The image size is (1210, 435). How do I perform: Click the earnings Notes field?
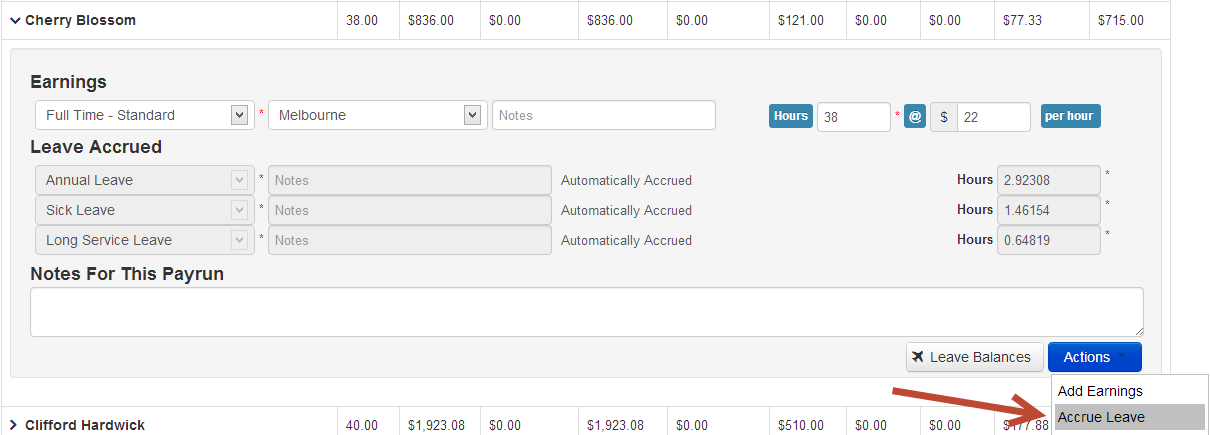604,115
